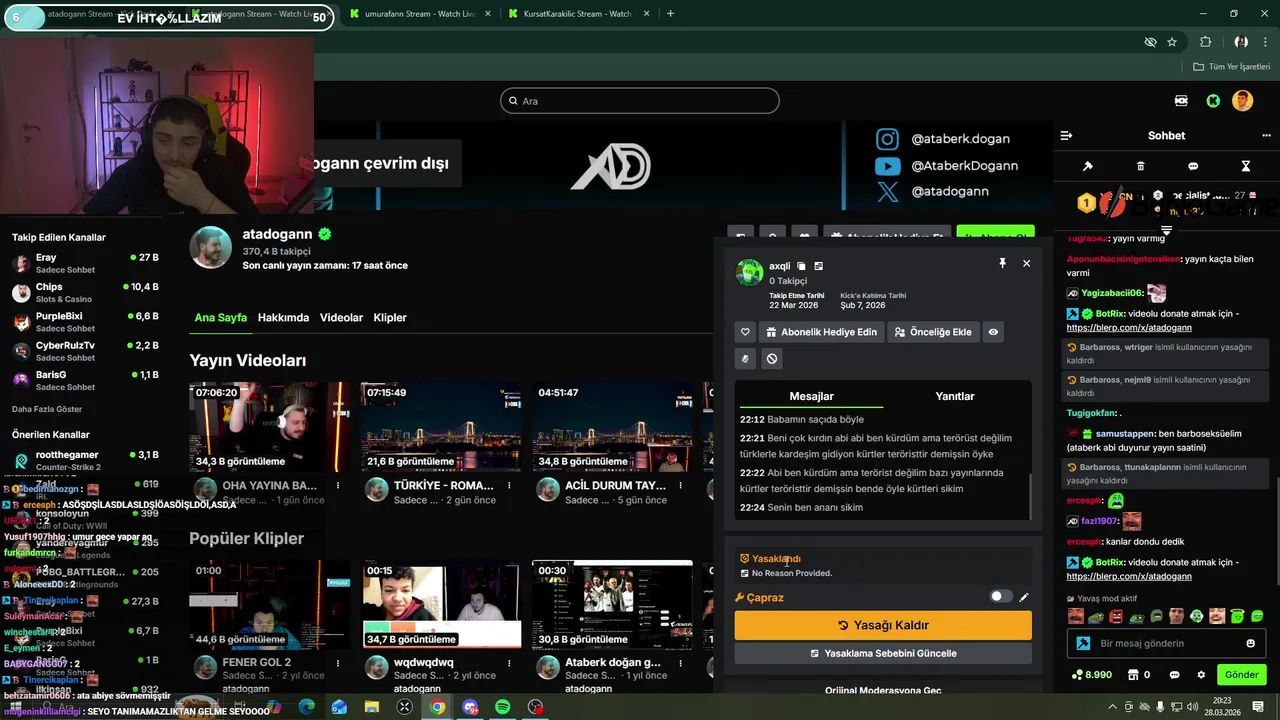
Task: Toggle the Çapraz switch
Action: tap(1001, 596)
